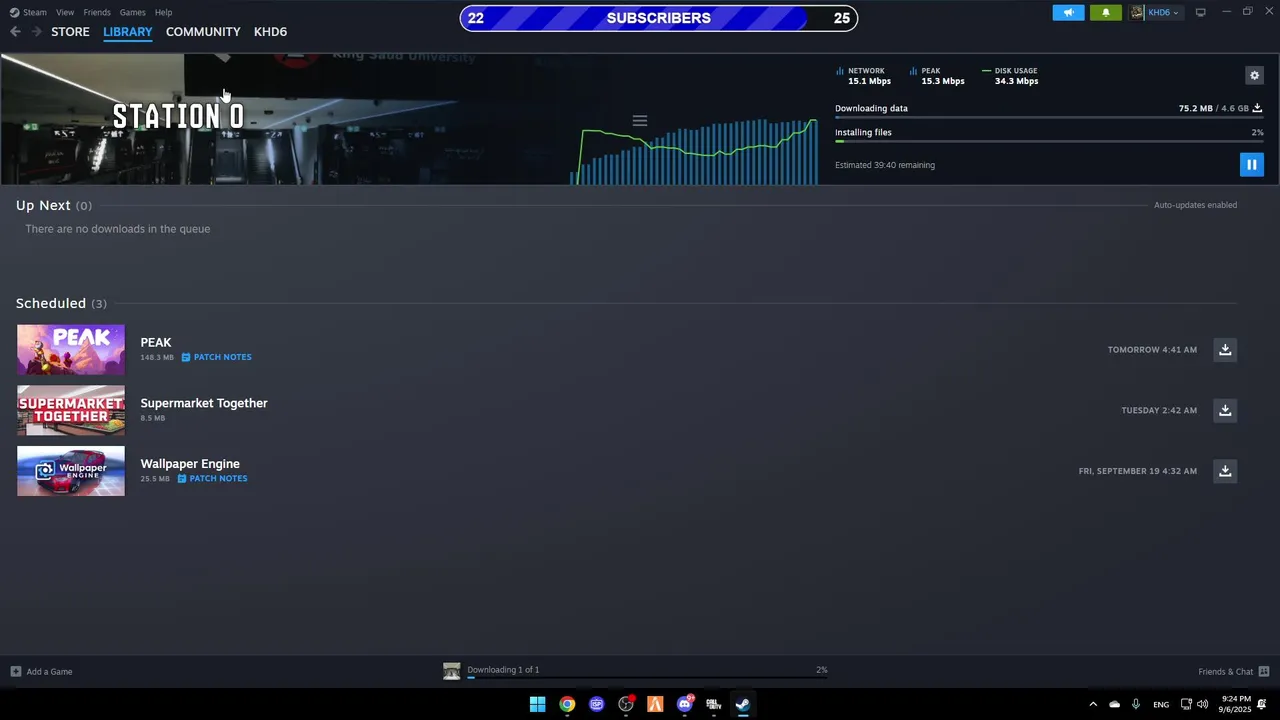Click the Steam taskbar icon

(x=743, y=704)
